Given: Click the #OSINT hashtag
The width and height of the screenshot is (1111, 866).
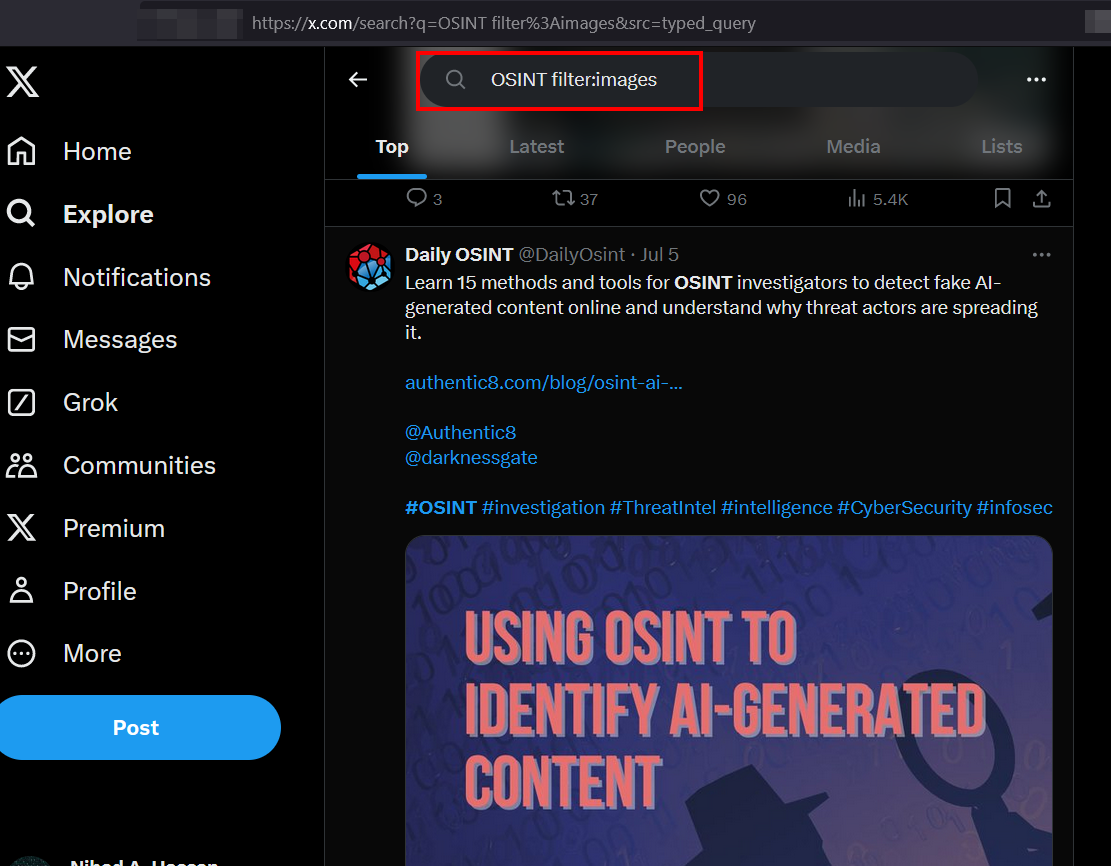Looking at the screenshot, I should (441, 507).
